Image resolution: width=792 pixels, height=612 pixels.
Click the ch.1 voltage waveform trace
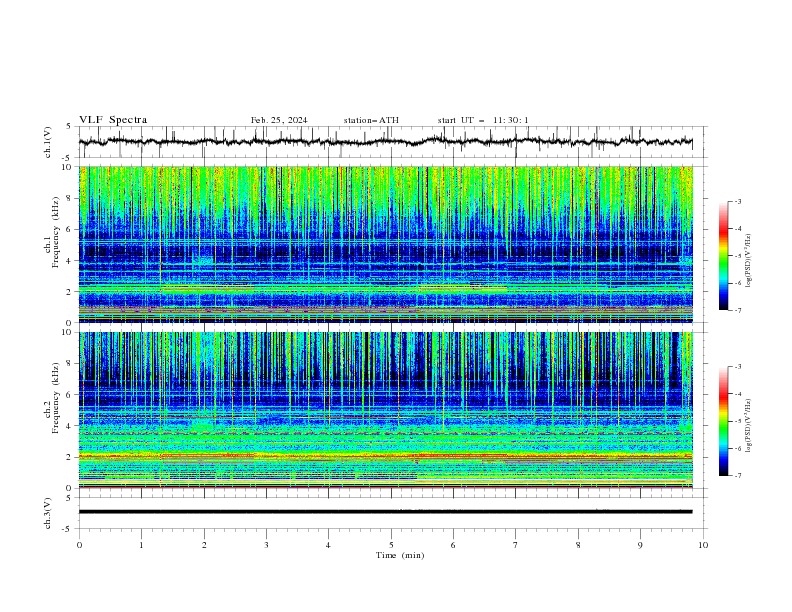(x=385, y=141)
